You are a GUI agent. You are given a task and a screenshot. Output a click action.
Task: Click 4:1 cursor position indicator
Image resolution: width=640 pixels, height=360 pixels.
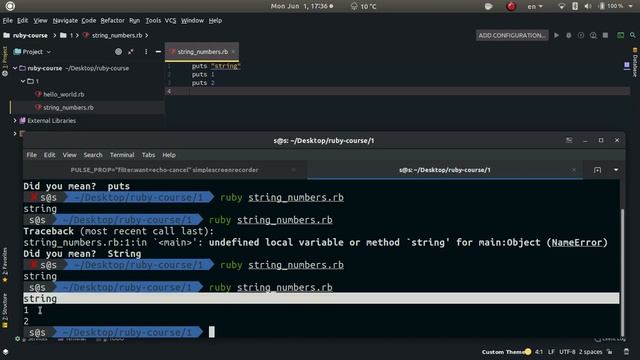pos(539,352)
